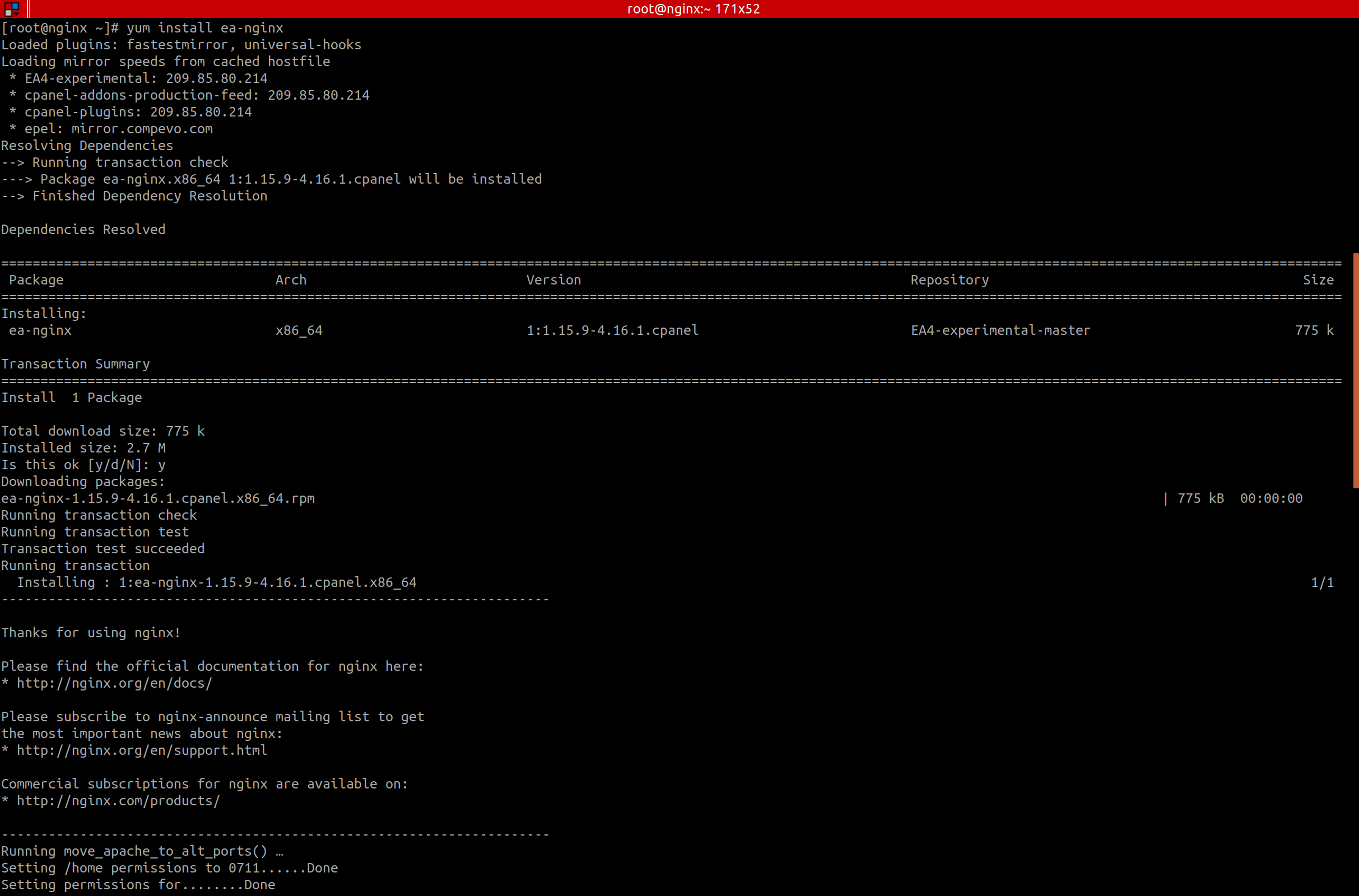This screenshot has height=896, width=1359.
Task: Click the '1:1.15.9-4.16.1.cpanel' version value in table
Action: pyautogui.click(x=613, y=330)
